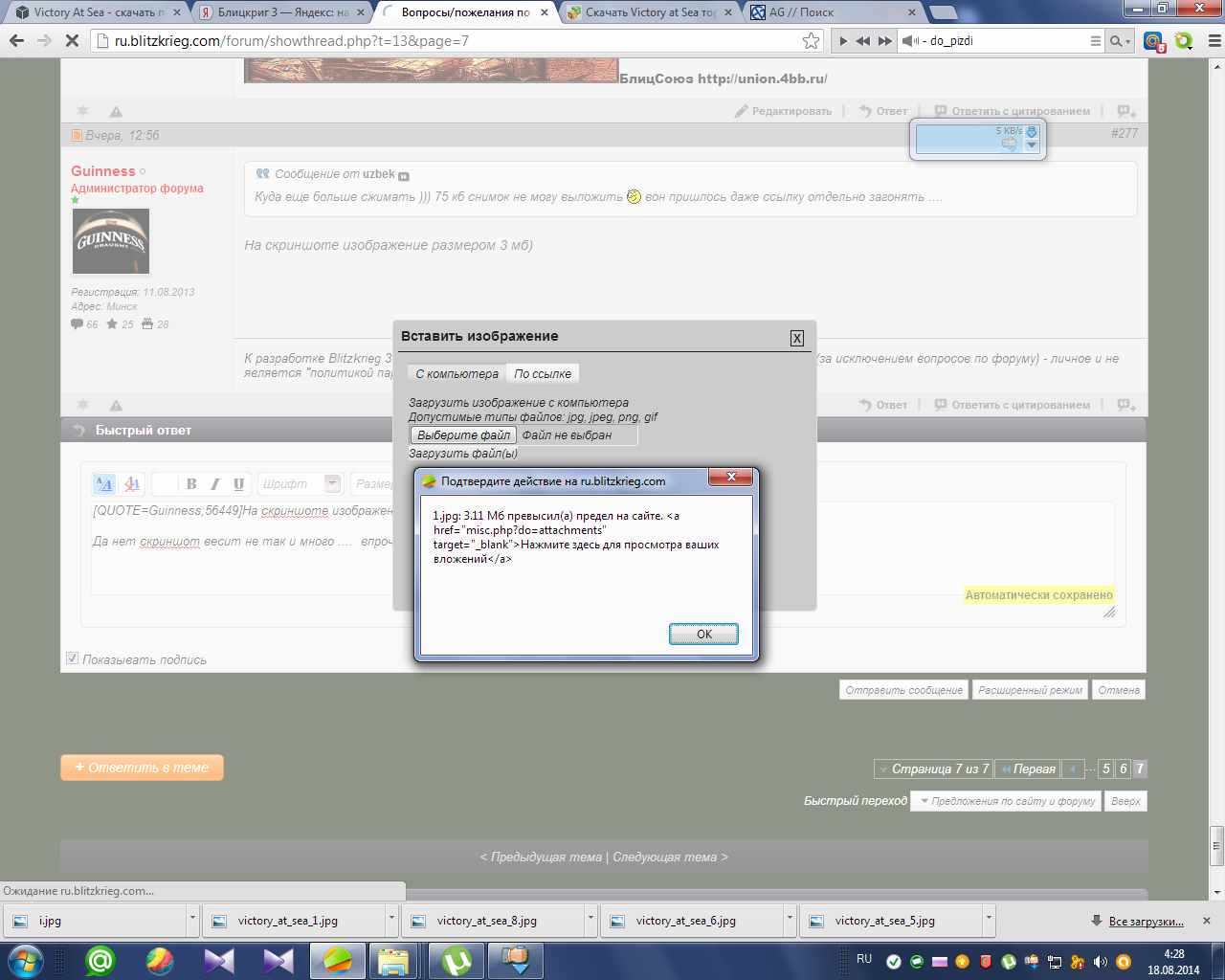This screenshot has width=1225, height=980.
Task: Click "Все загрузки..." link
Action: [1146, 921]
